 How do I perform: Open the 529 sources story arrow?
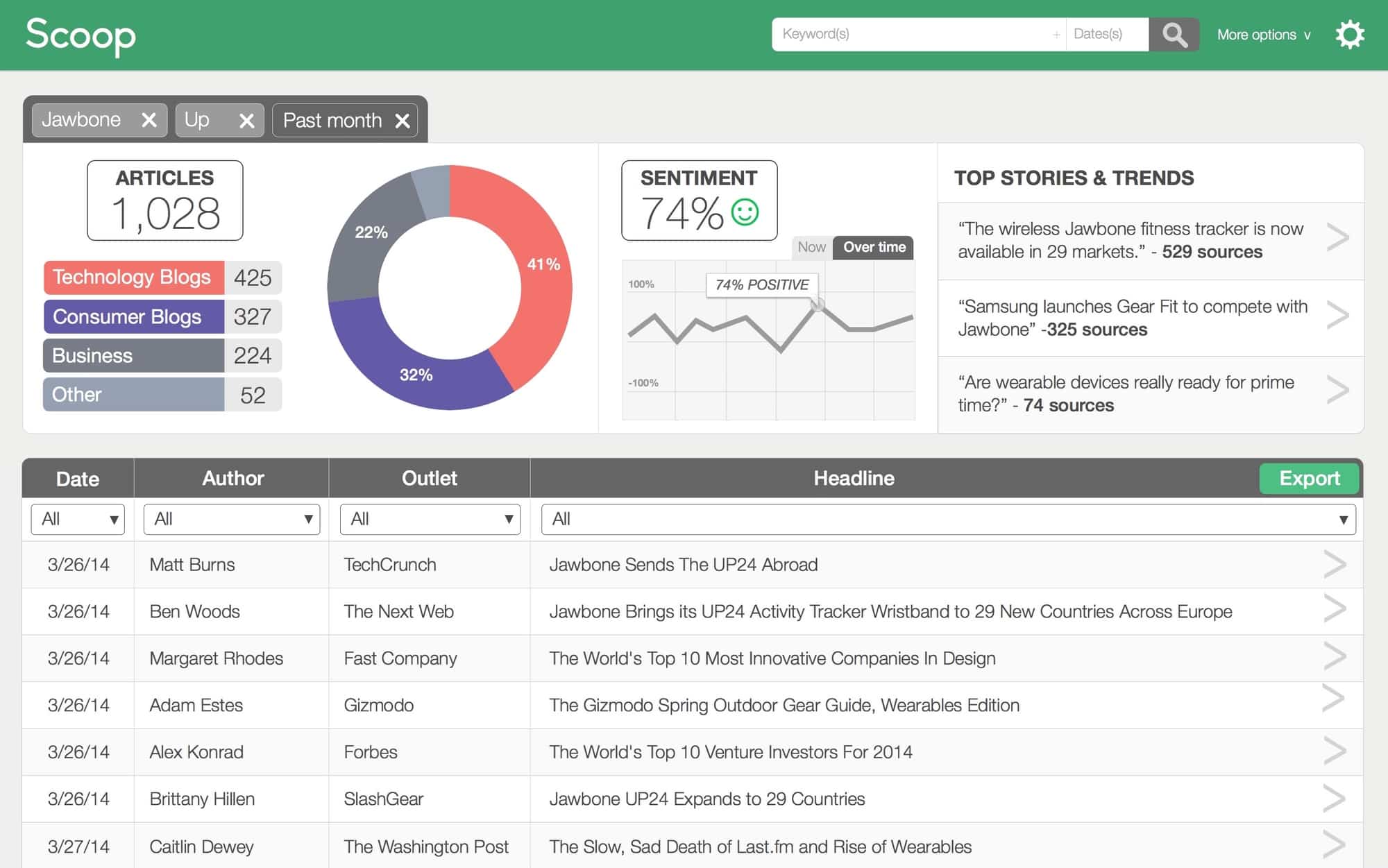click(1337, 238)
